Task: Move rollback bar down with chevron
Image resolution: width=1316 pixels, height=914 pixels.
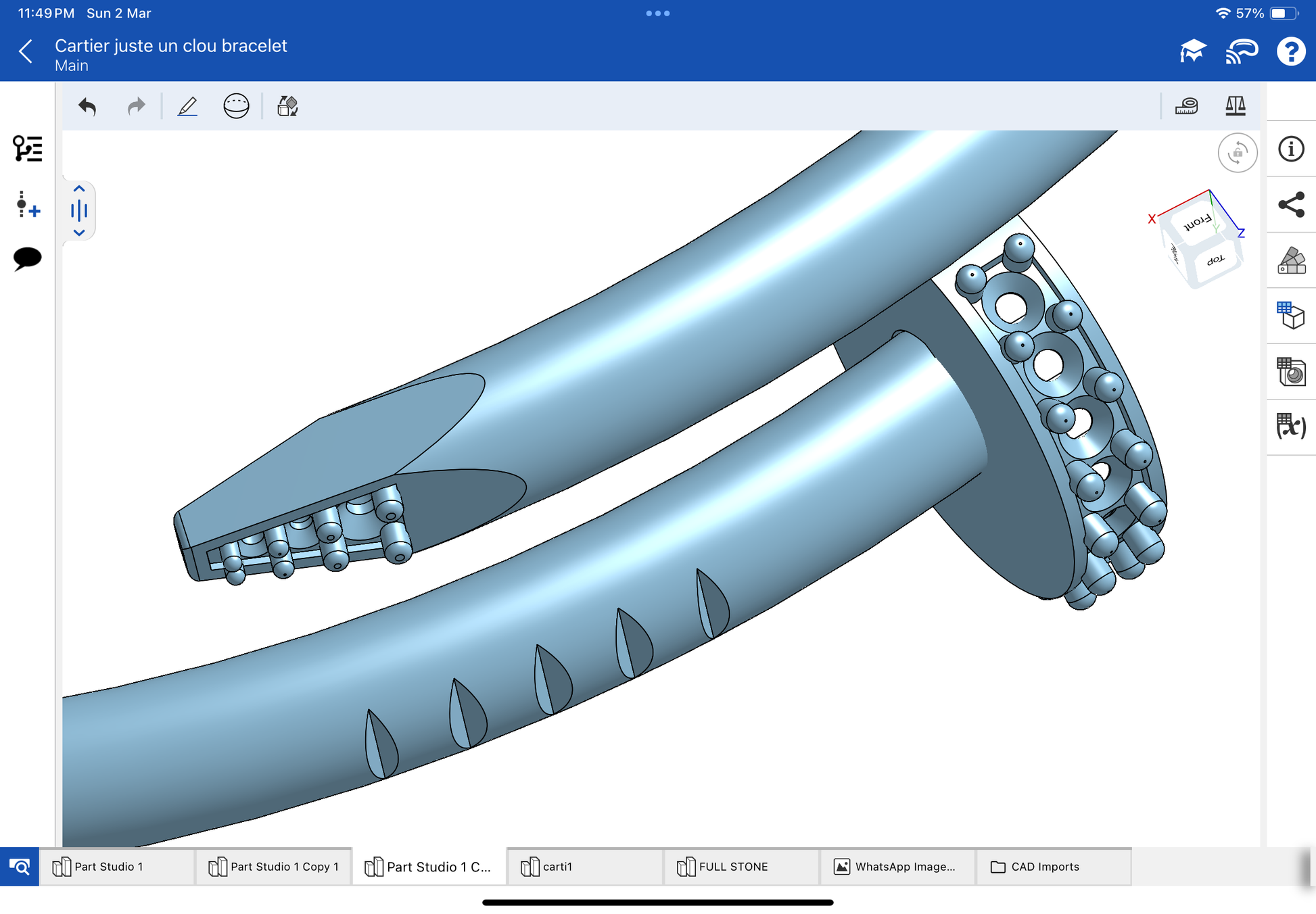Action: click(x=79, y=233)
